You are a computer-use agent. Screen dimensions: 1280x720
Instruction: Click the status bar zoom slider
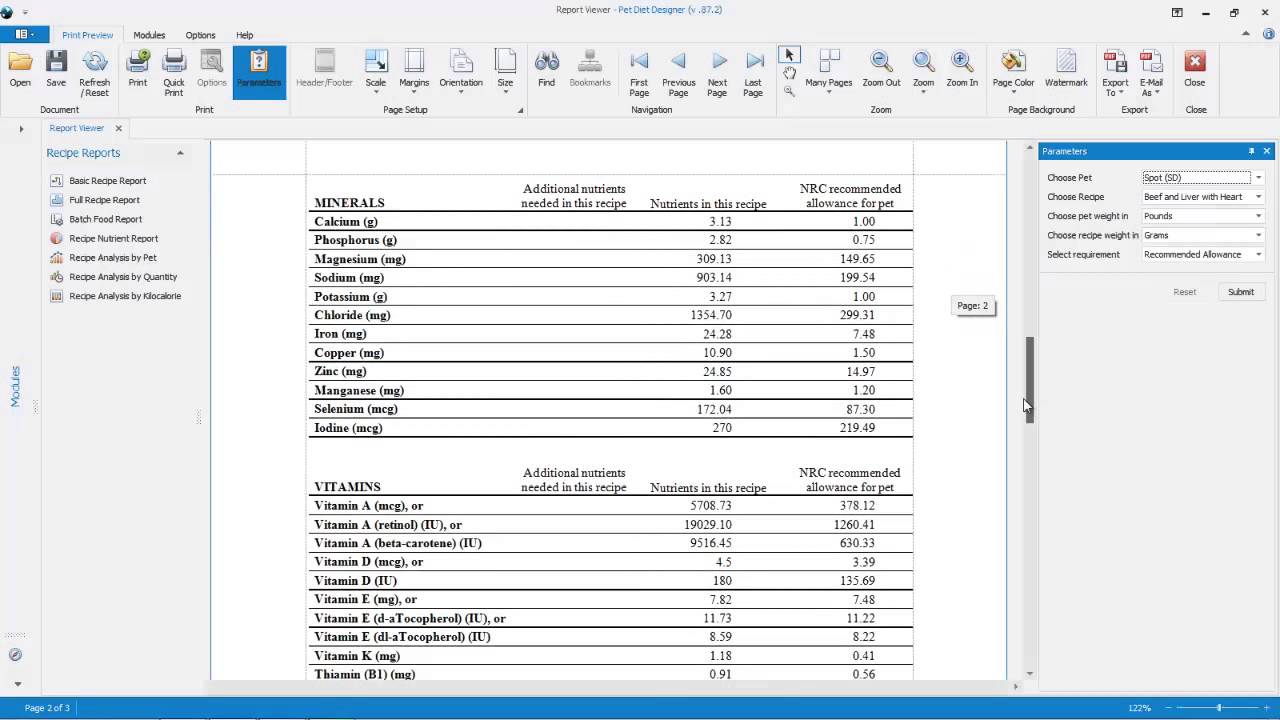coord(1218,708)
